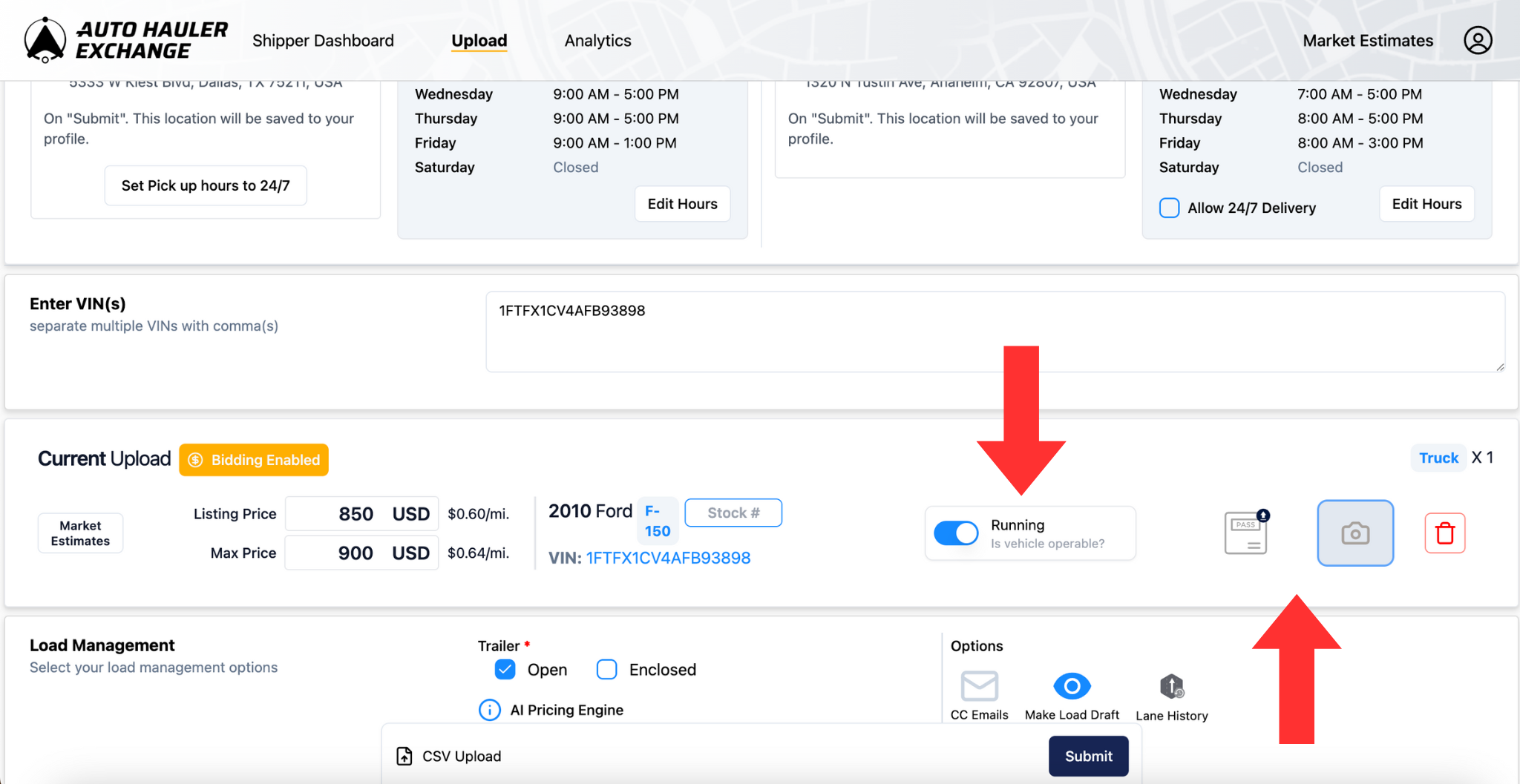Uncheck the Open trailer option
This screenshot has width=1520, height=784.
tap(505, 669)
